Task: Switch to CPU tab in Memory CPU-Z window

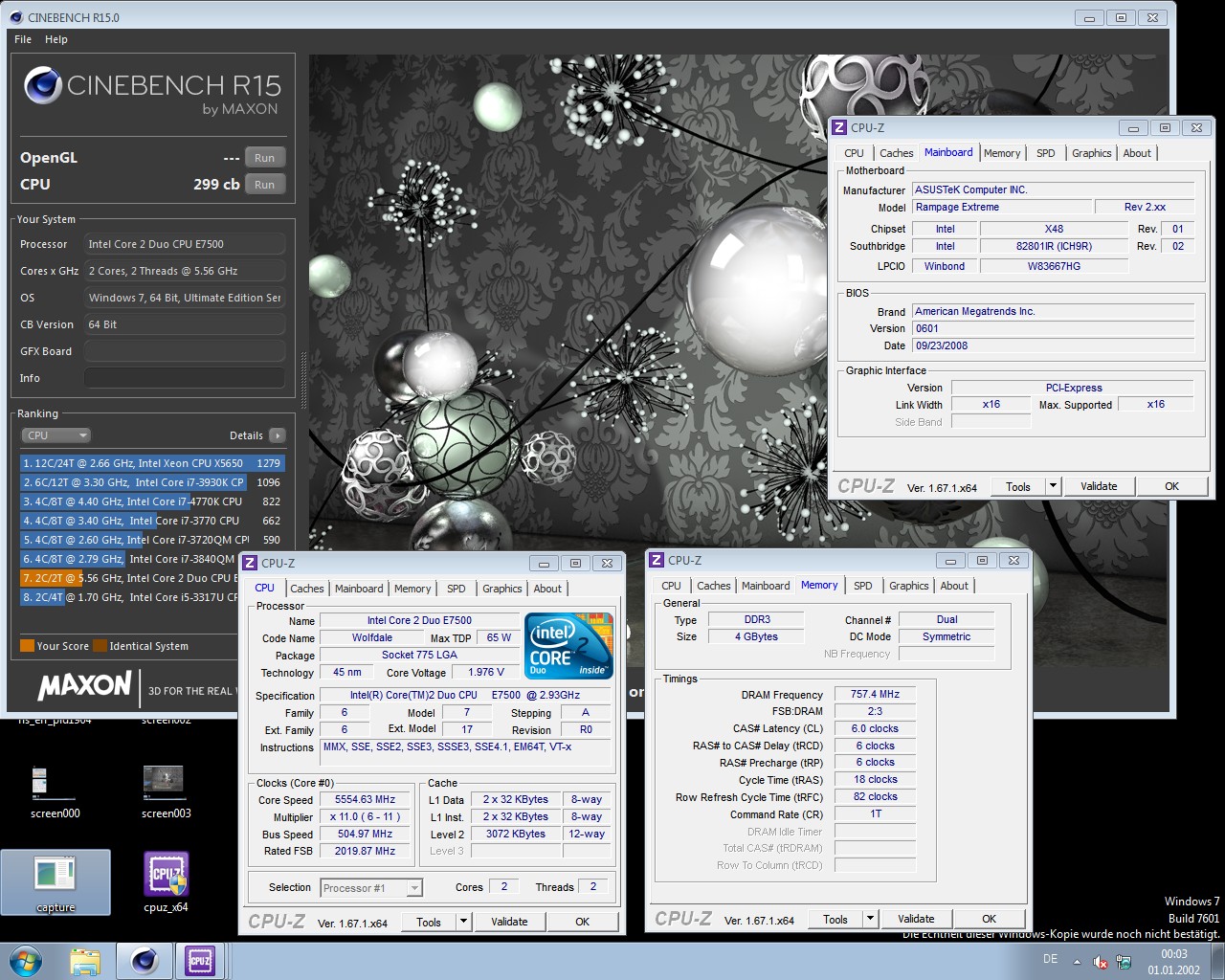Action: (x=672, y=586)
